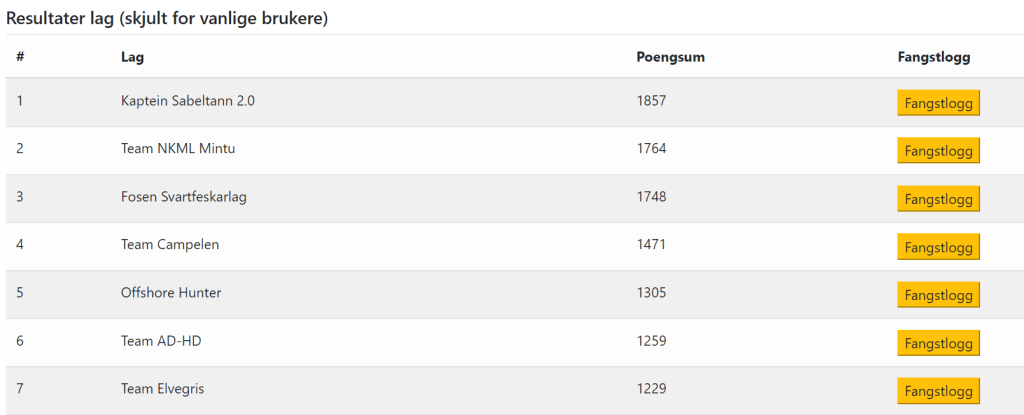Click the Resultater lag heading

168,18
